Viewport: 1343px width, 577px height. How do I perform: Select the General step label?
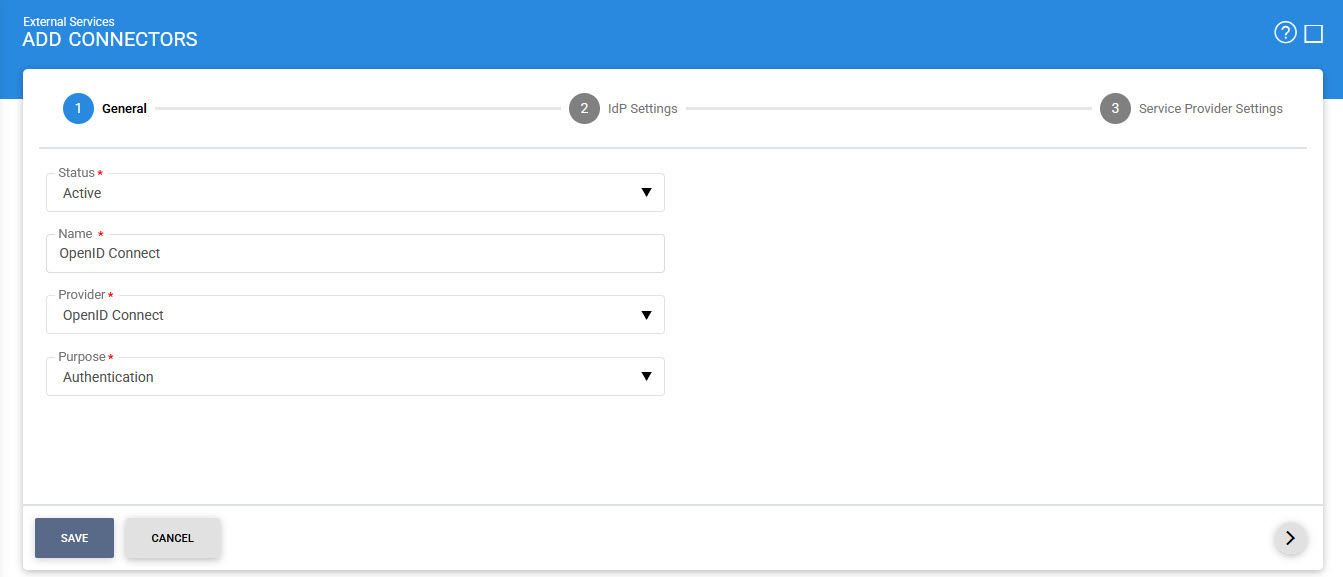click(x=124, y=109)
